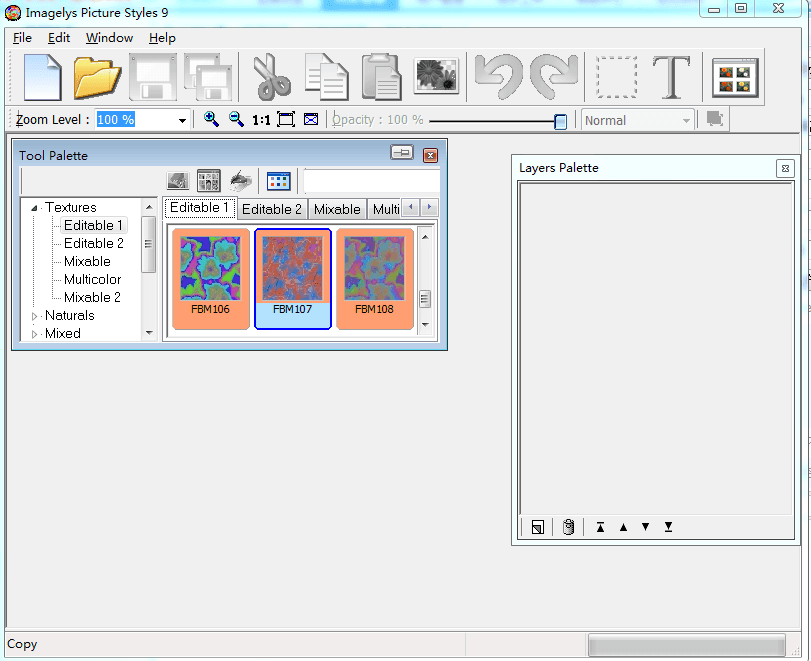811x661 pixels.
Task: Click the Zoom In magnifier icon
Action: [211, 119]
